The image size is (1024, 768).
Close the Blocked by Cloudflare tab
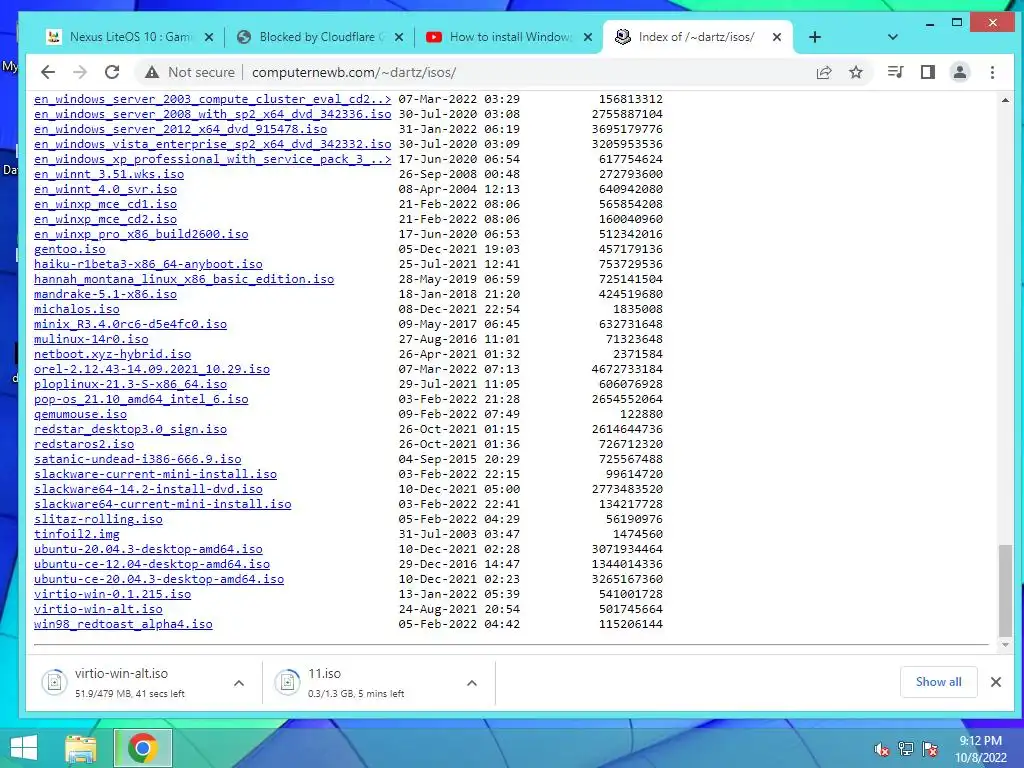[399, 37]
